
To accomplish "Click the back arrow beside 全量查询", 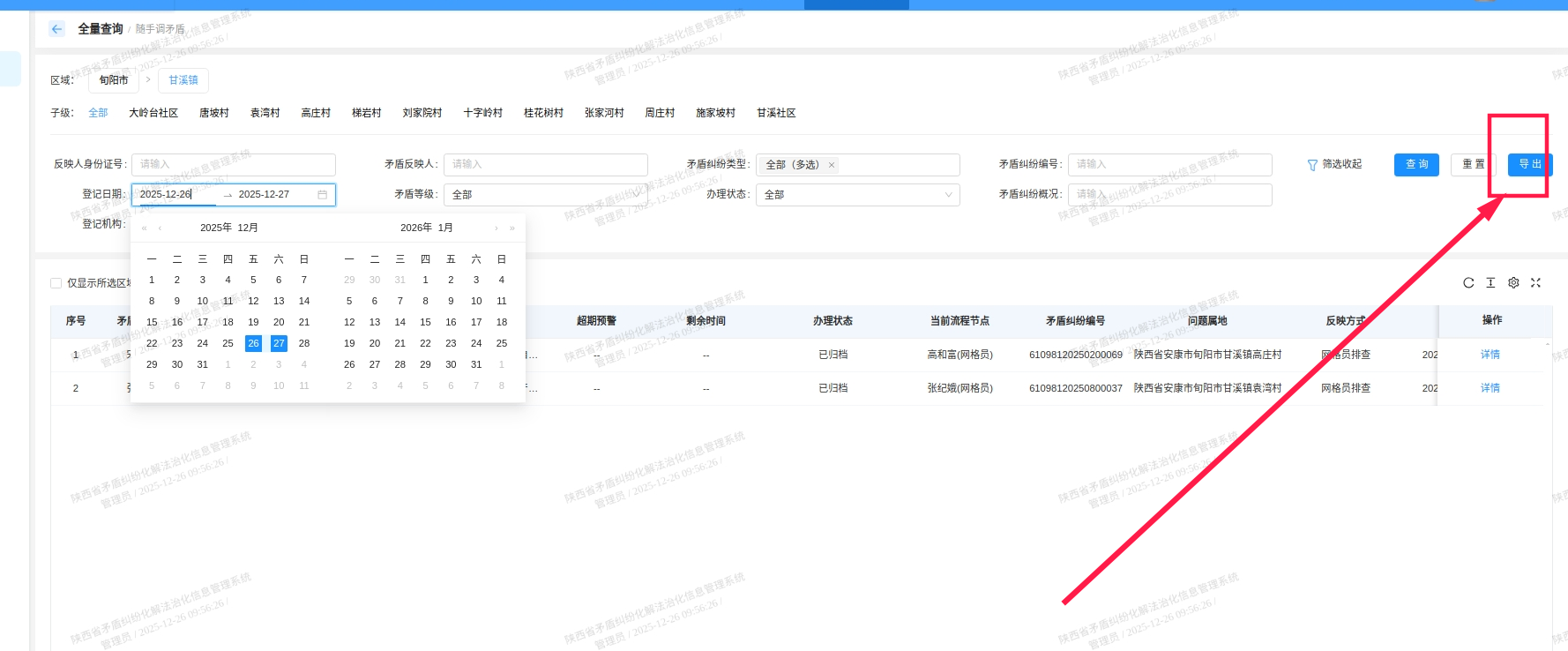I will click(57, 29).
